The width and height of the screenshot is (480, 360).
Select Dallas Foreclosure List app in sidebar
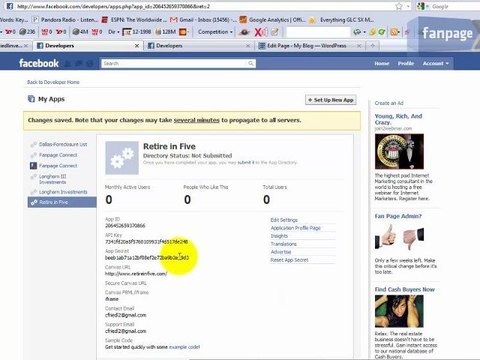click(x=63, y=144)
